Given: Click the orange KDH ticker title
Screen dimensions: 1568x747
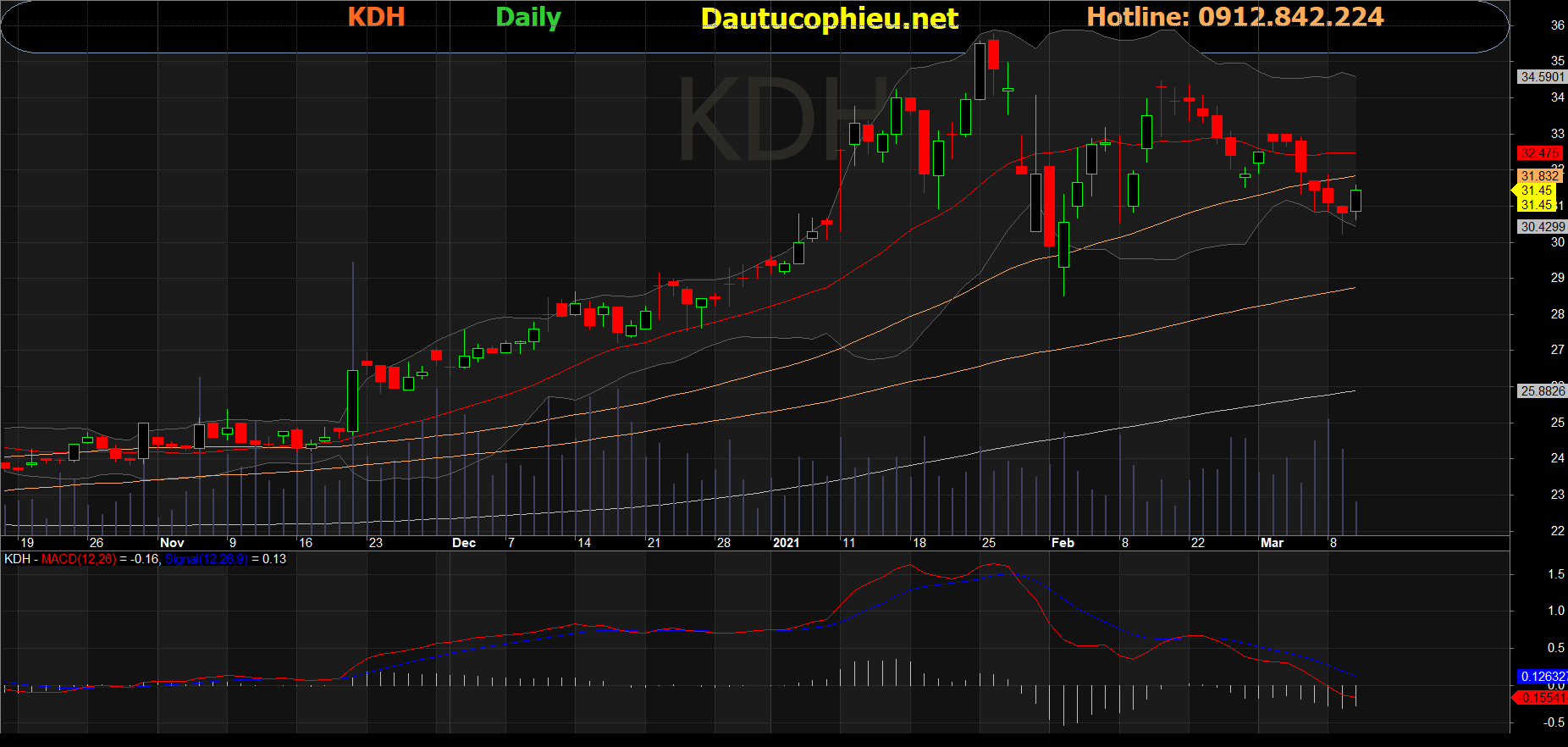Looking at the screenshot, I should (376, 17).
